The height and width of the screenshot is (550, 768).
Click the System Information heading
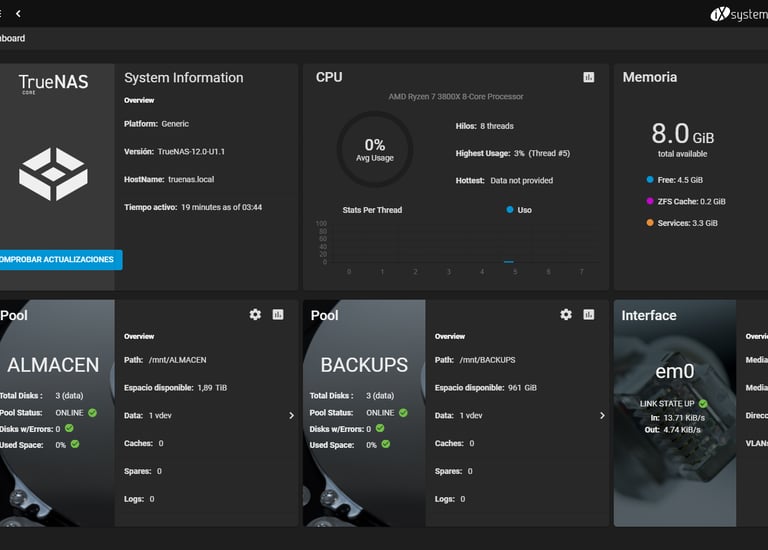184,78
